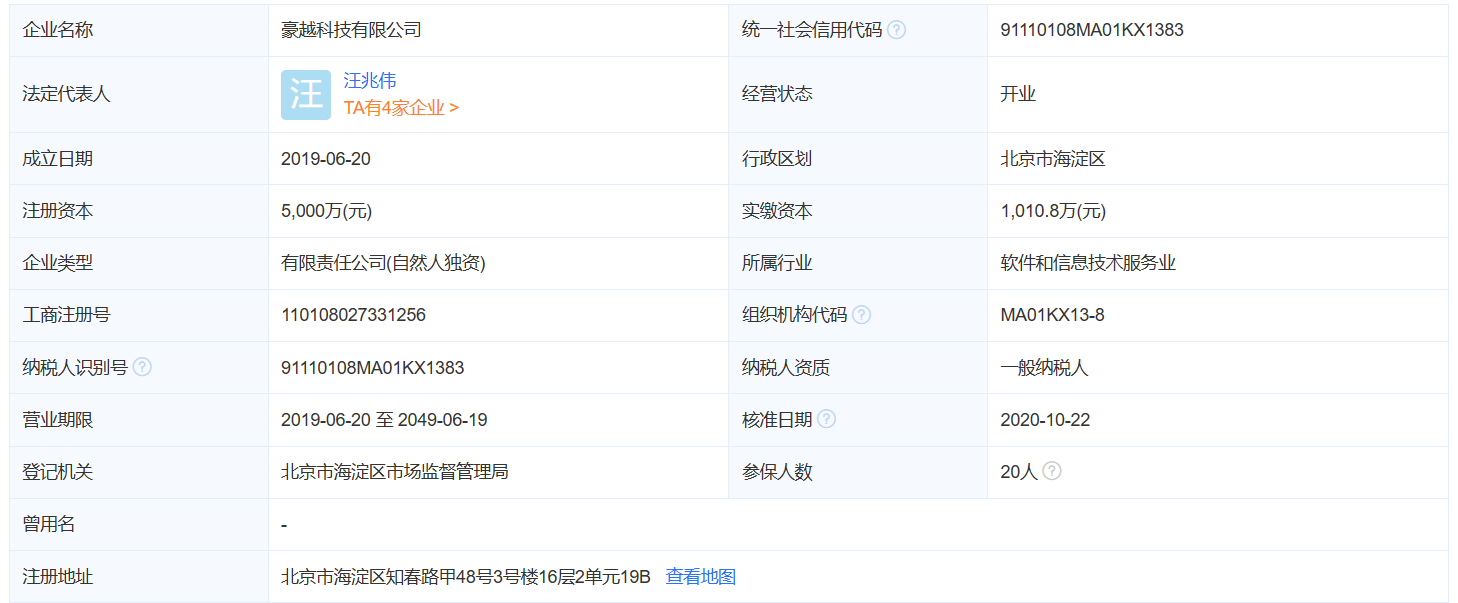
Task: Click help icon beside 纳税人识别号
Action: pos(143,367)
